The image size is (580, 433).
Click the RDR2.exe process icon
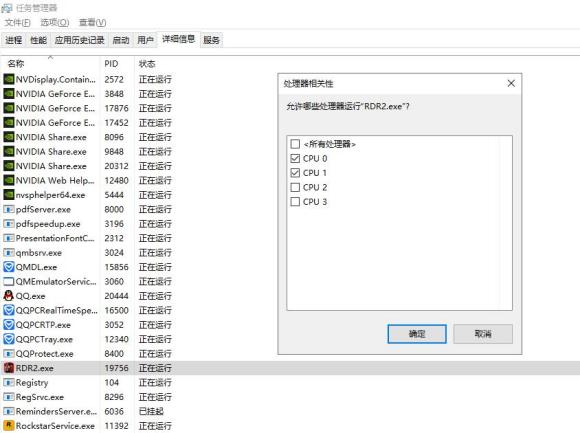coord(9,368)
